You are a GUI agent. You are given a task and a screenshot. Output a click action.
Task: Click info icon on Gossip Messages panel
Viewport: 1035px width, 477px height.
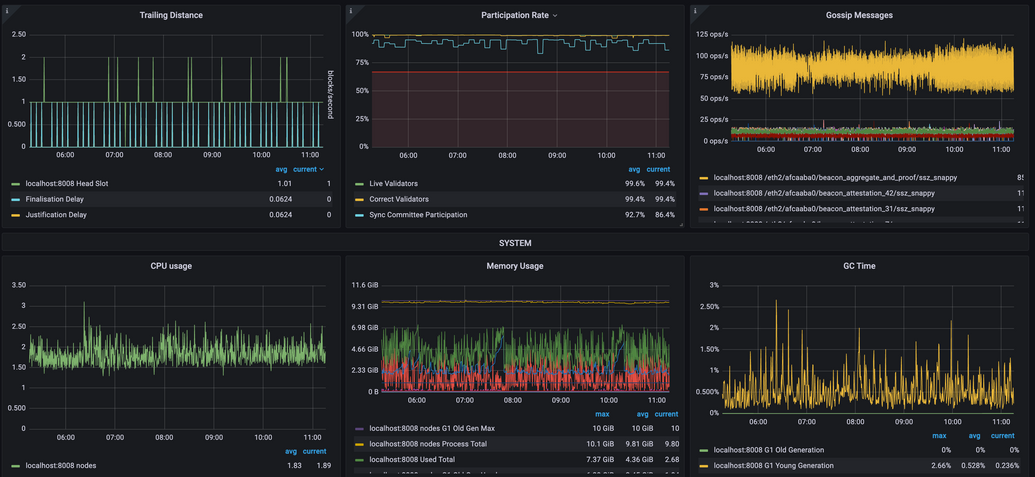[x=695, y=10]
